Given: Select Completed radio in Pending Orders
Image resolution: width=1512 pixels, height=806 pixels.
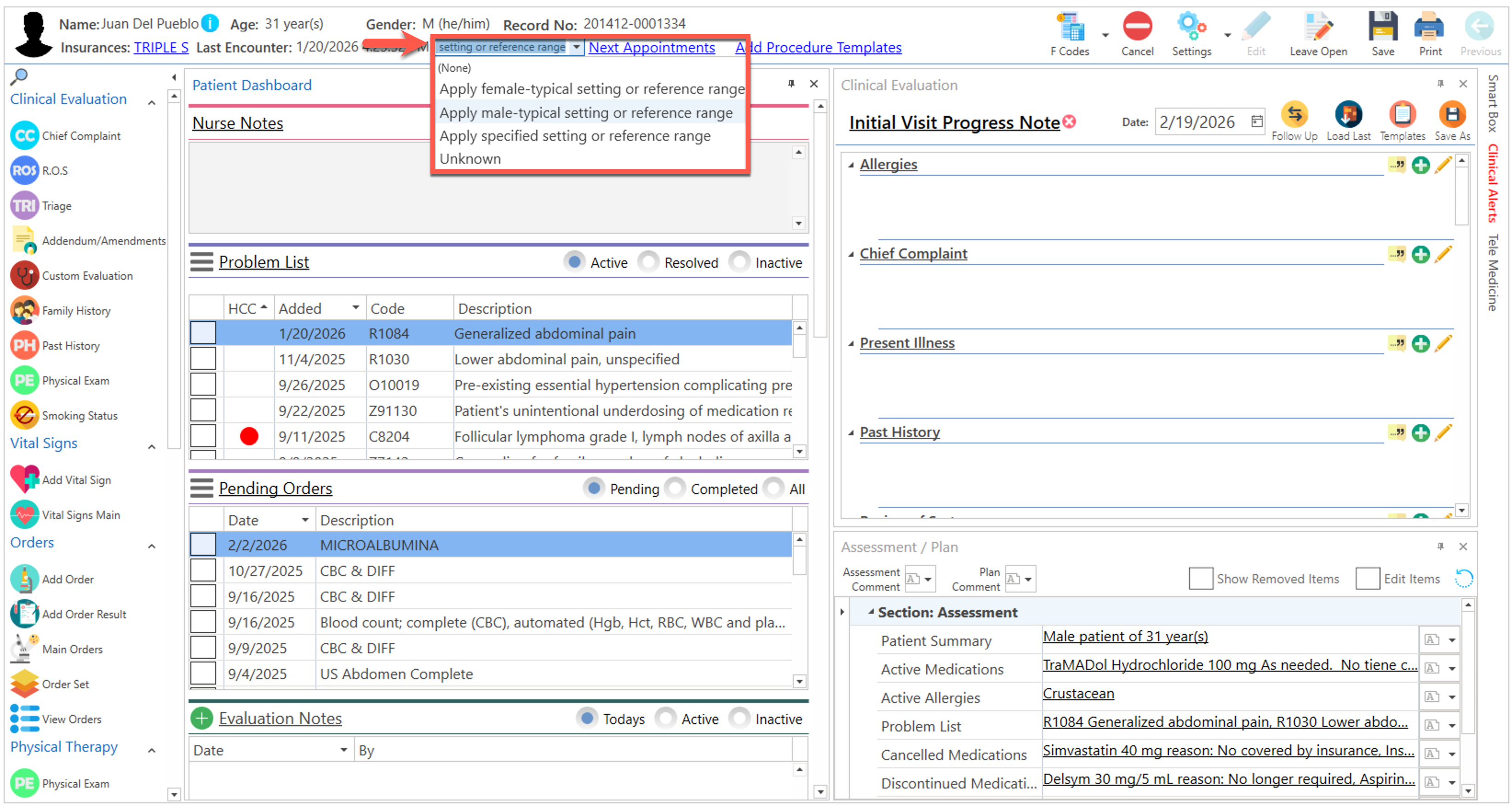Looking at the screenshot, I should click(x=675, y=488).
